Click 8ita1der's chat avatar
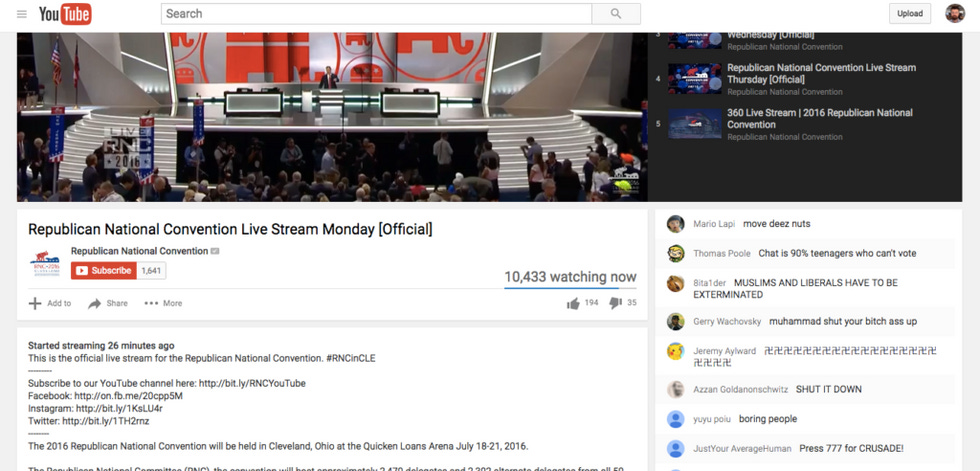Screen dimensions: 980x471 pos(675,283)
